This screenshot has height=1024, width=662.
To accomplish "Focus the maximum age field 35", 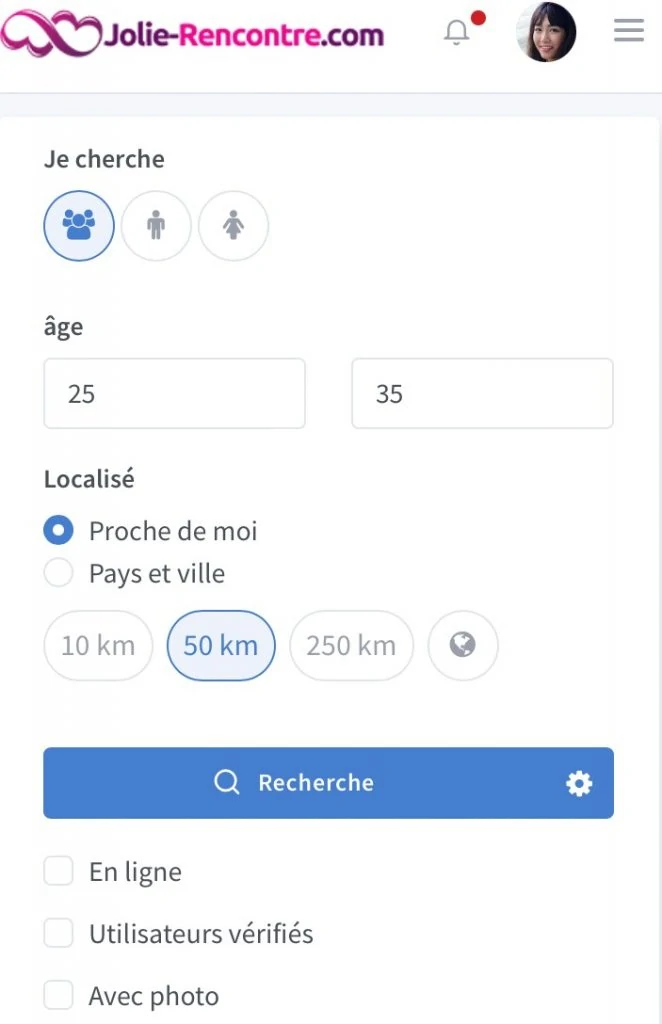I will 482,393.
